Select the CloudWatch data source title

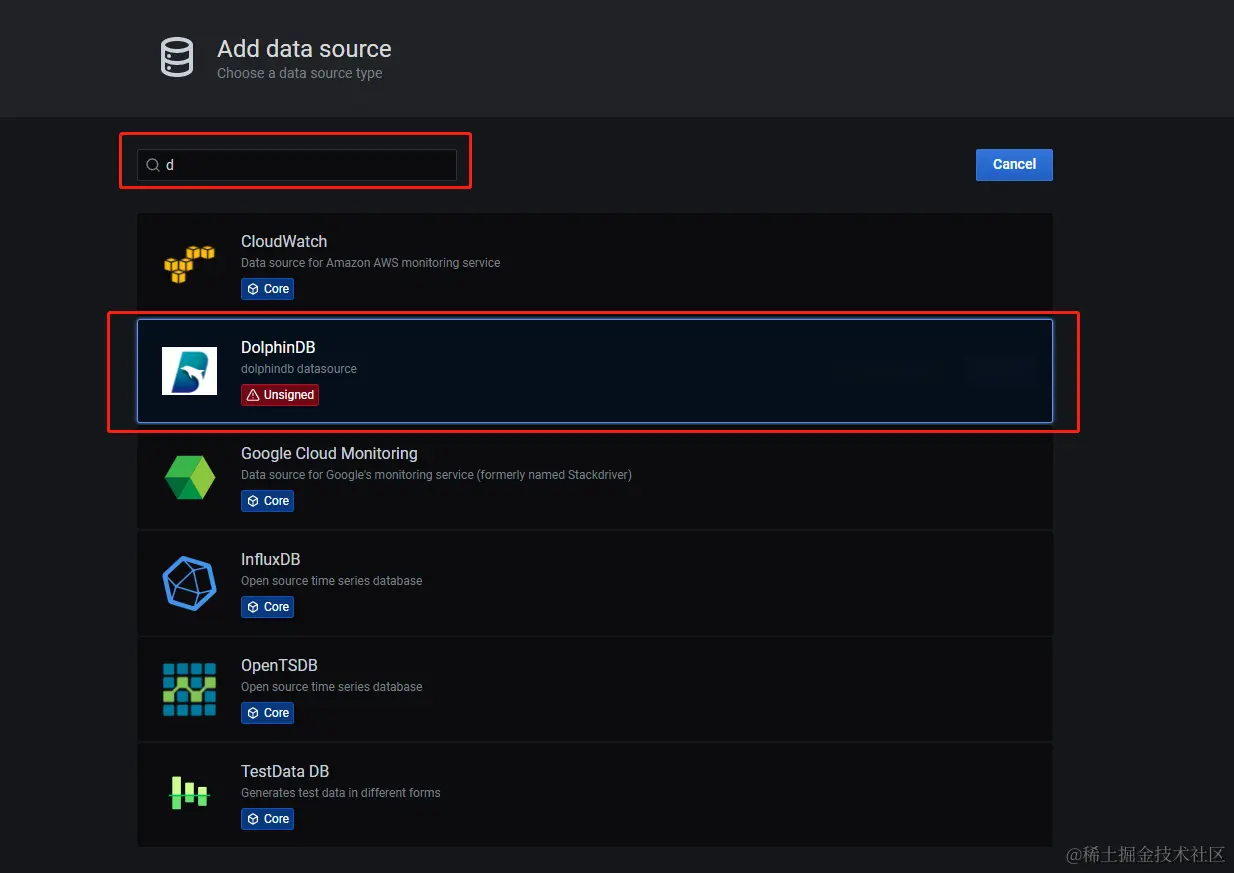(x=284, y=241)
